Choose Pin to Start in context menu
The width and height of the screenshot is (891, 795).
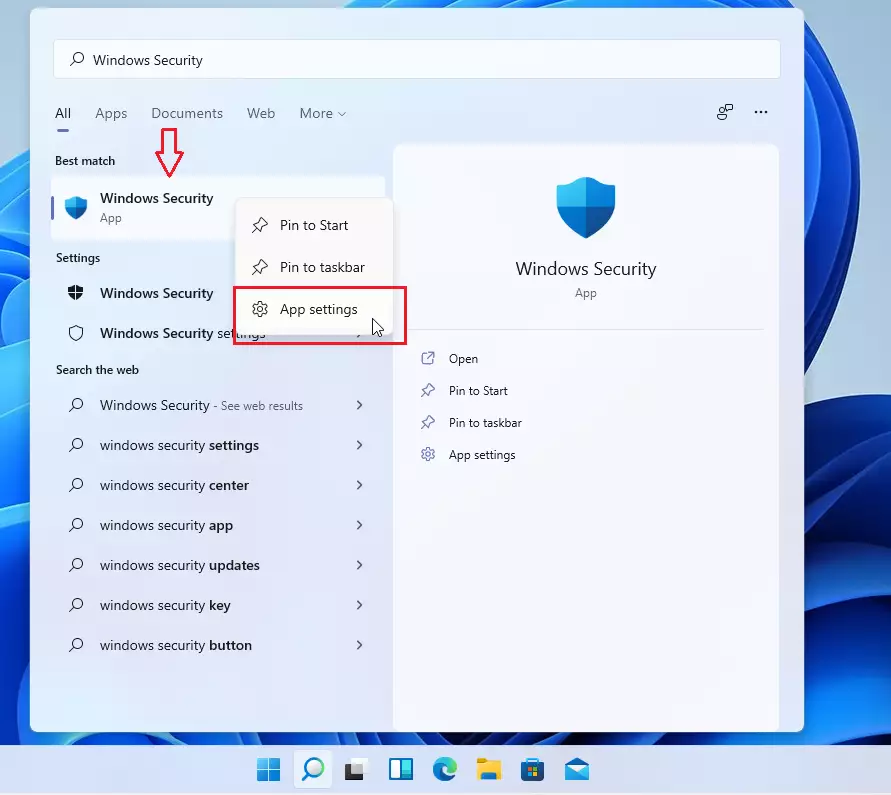pos(314,225)
